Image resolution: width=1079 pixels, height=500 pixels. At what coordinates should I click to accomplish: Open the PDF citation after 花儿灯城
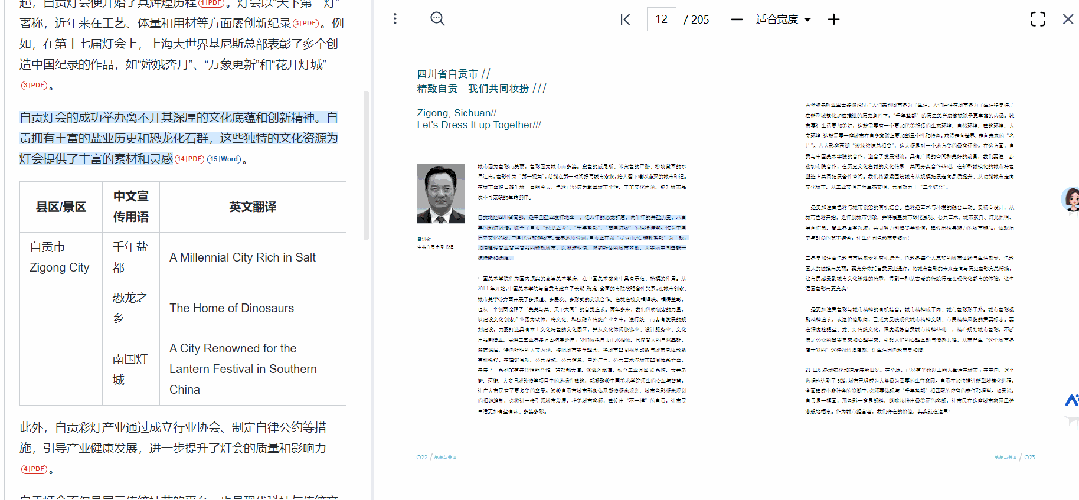(33, 85)
